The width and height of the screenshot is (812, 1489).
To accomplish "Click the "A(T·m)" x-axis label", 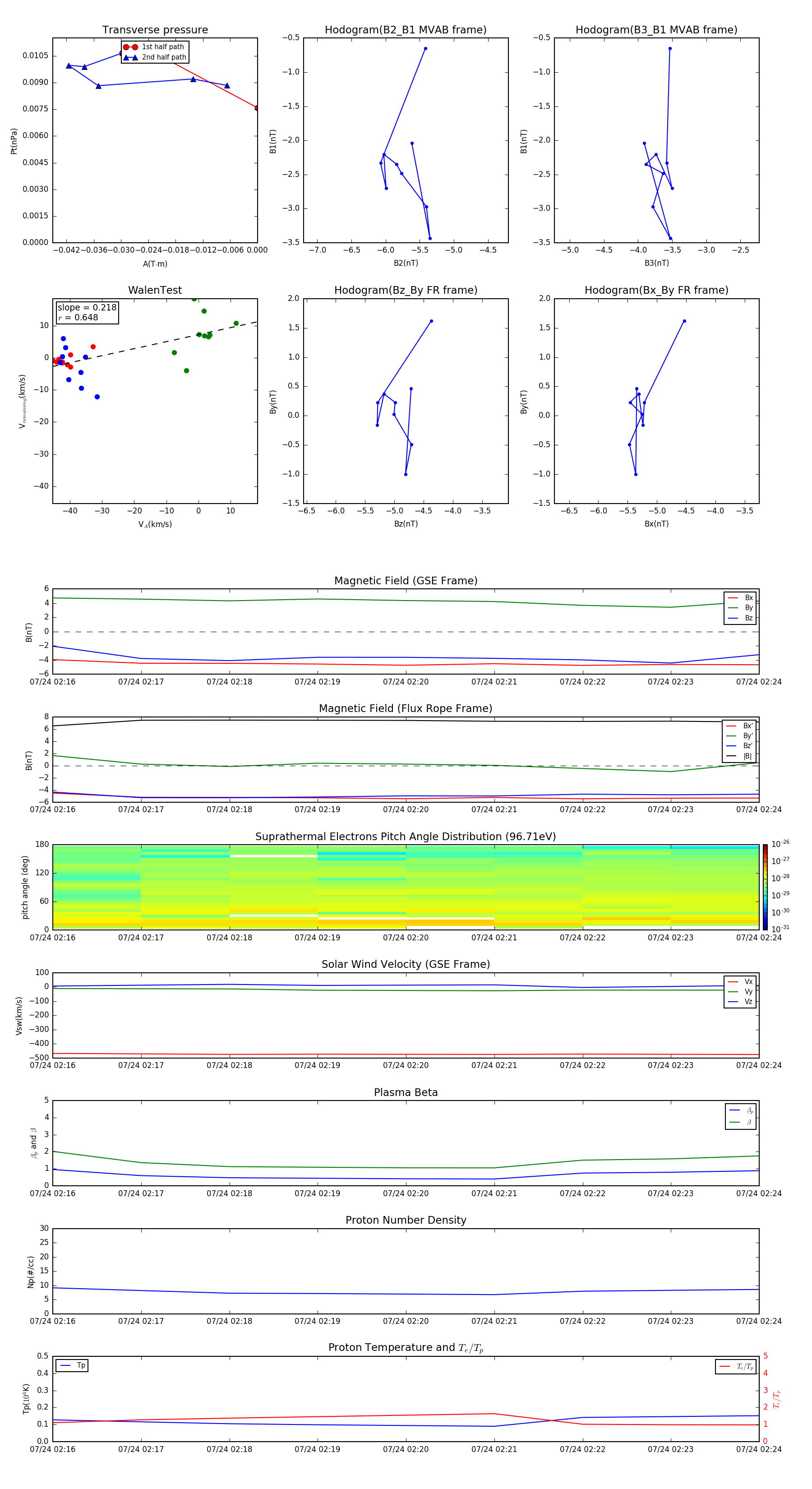I will click(x=155, y=264).
